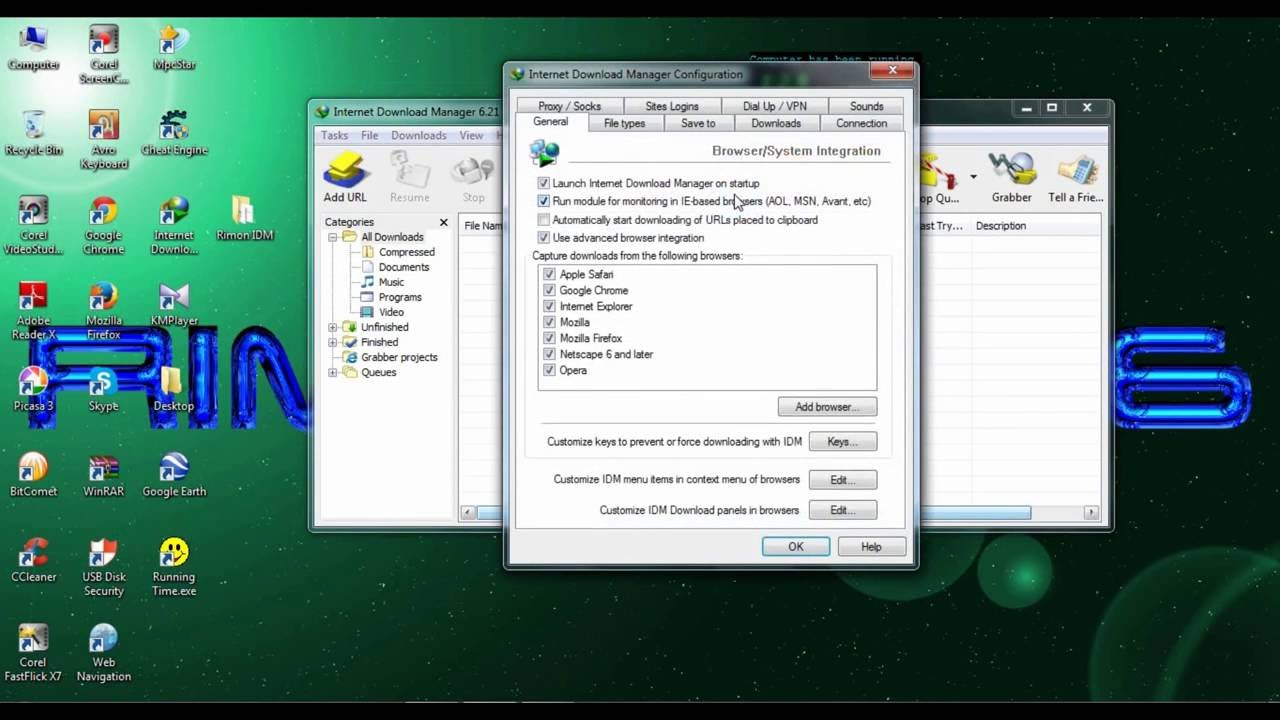
Task: Open the Computer desktop icon
Action: pyautogui.click(x=33, y=47)
